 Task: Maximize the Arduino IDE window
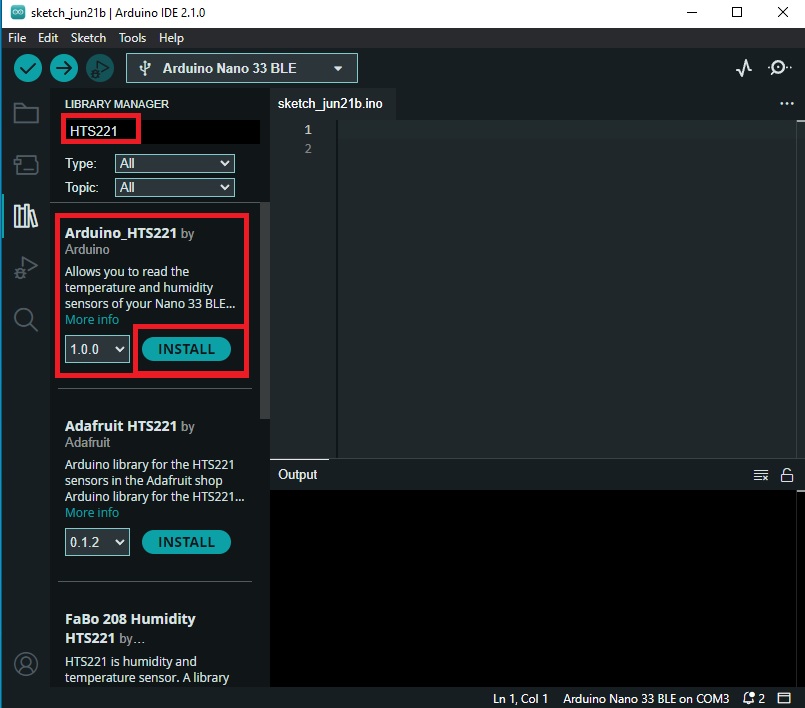click(x=737, y=12)
